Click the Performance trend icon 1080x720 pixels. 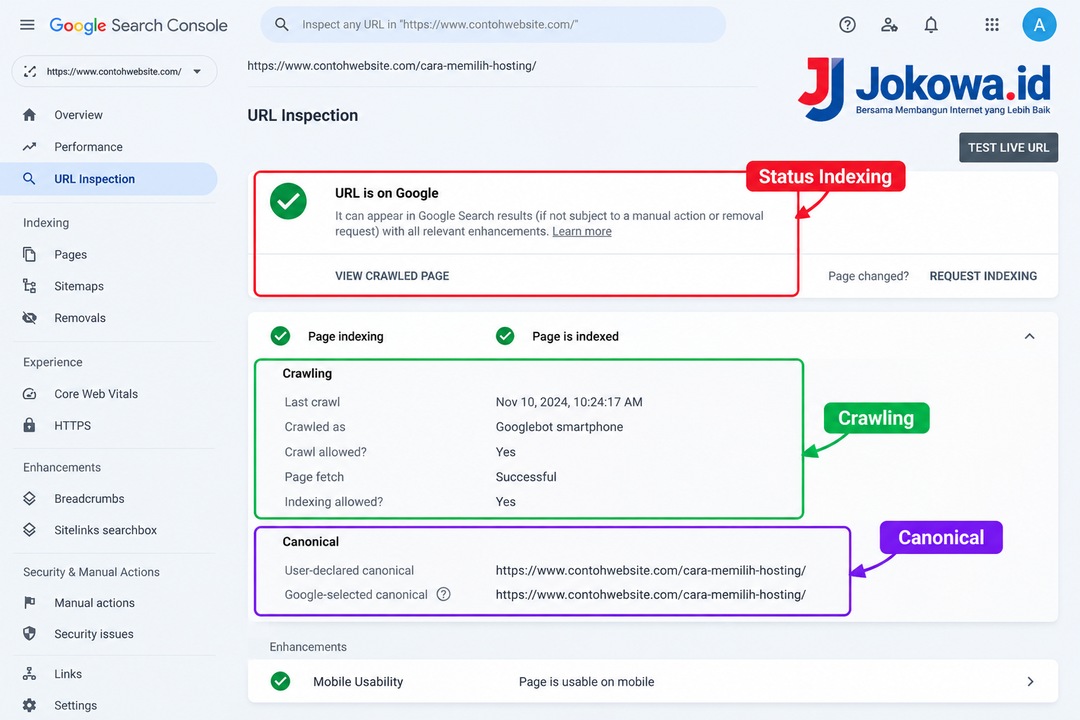29,147
